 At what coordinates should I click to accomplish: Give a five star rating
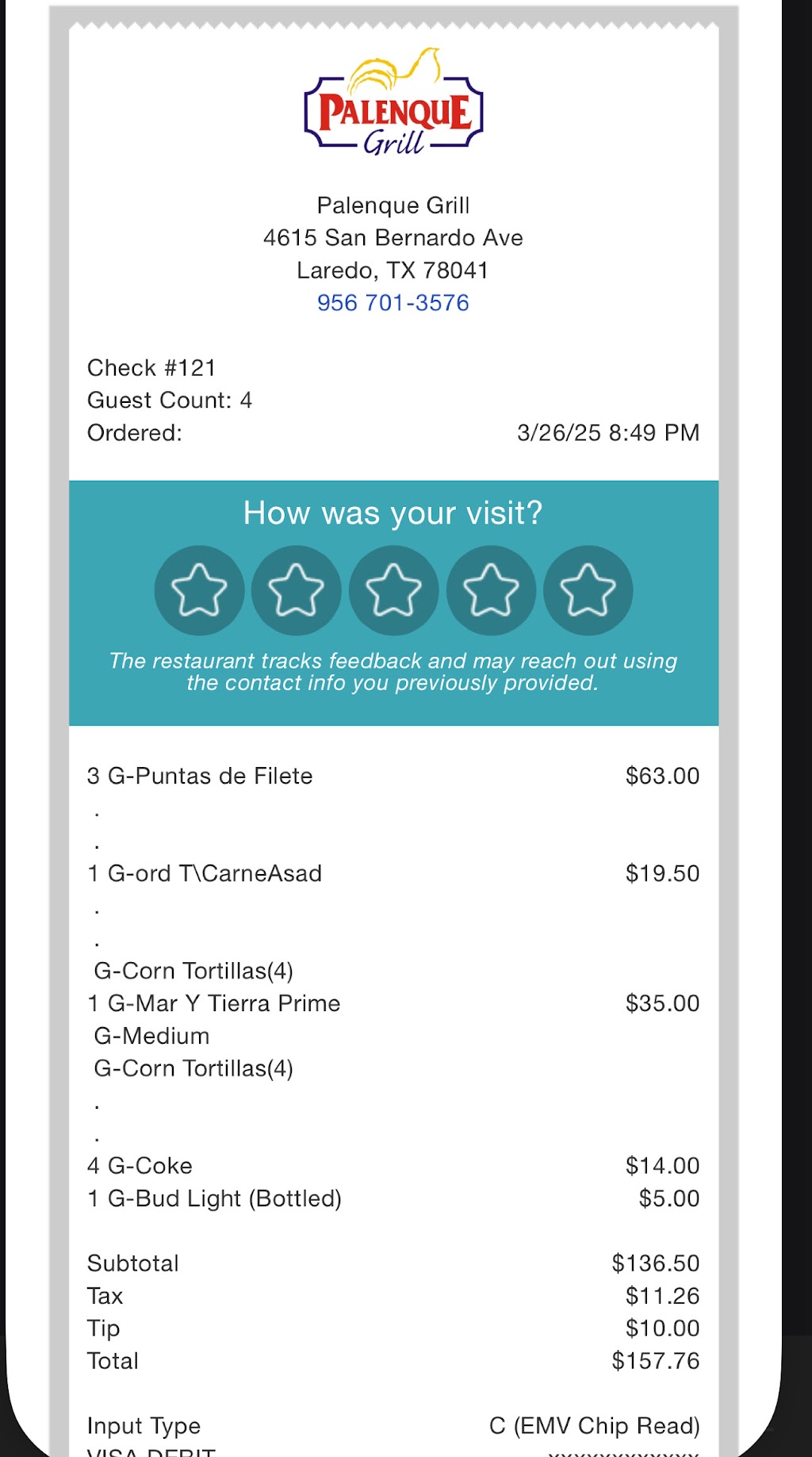[x=588, y=590]
